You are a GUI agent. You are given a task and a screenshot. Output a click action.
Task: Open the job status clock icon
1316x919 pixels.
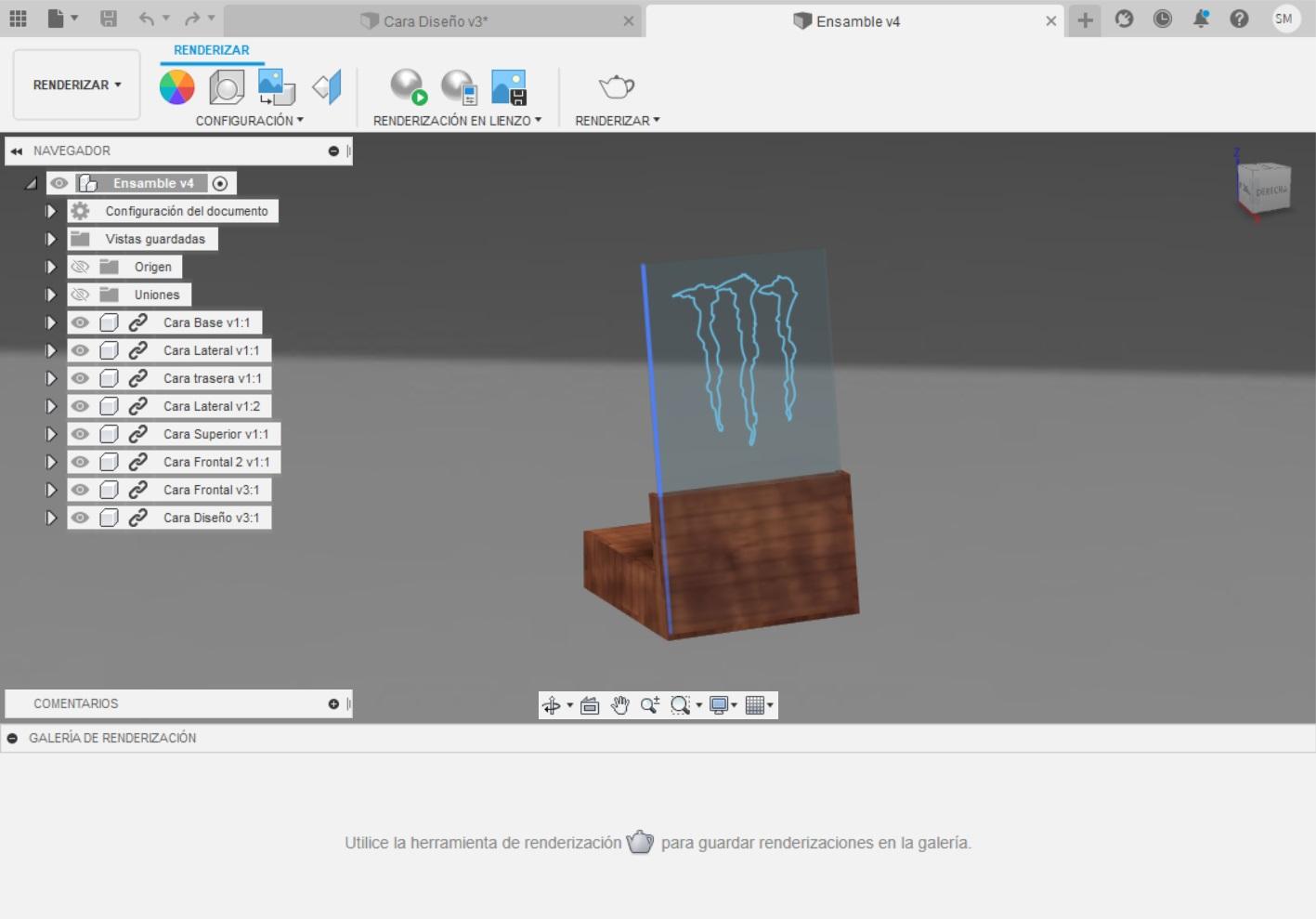(x=1162, y=19)
